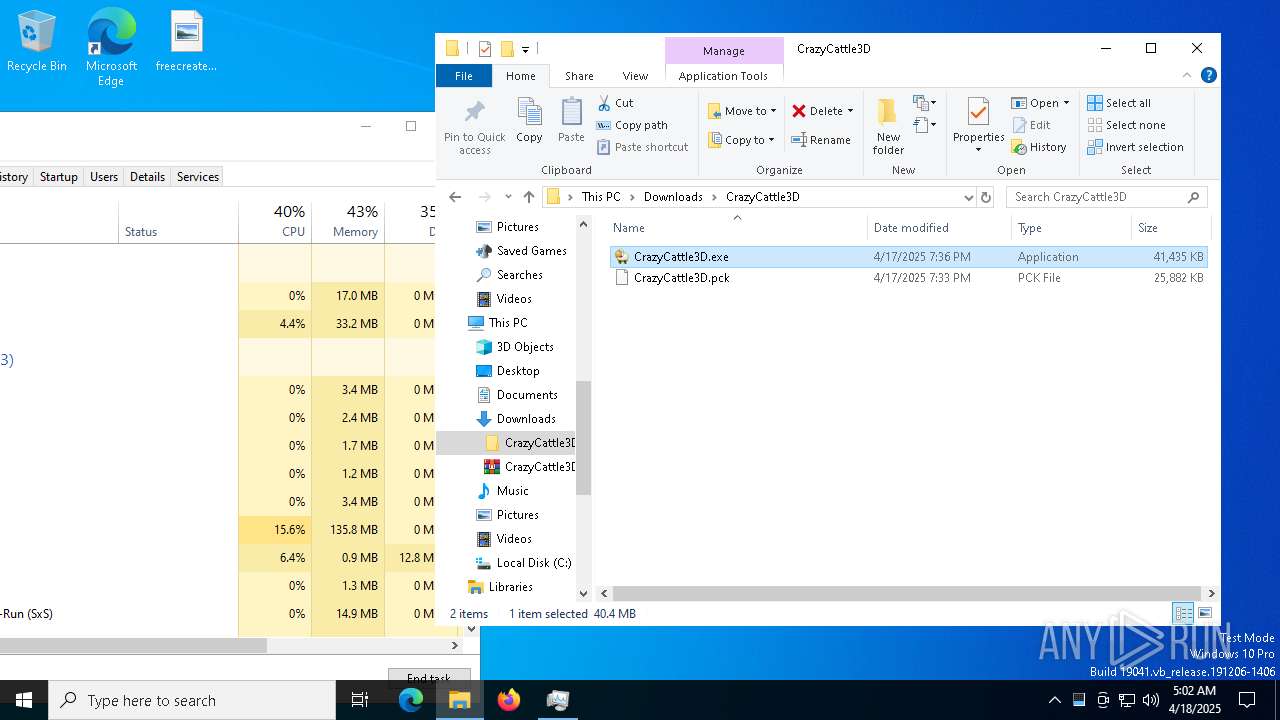Switch to Services tab in Task Manager
This screenshot has width=1280, height=720.
(198, 177)
